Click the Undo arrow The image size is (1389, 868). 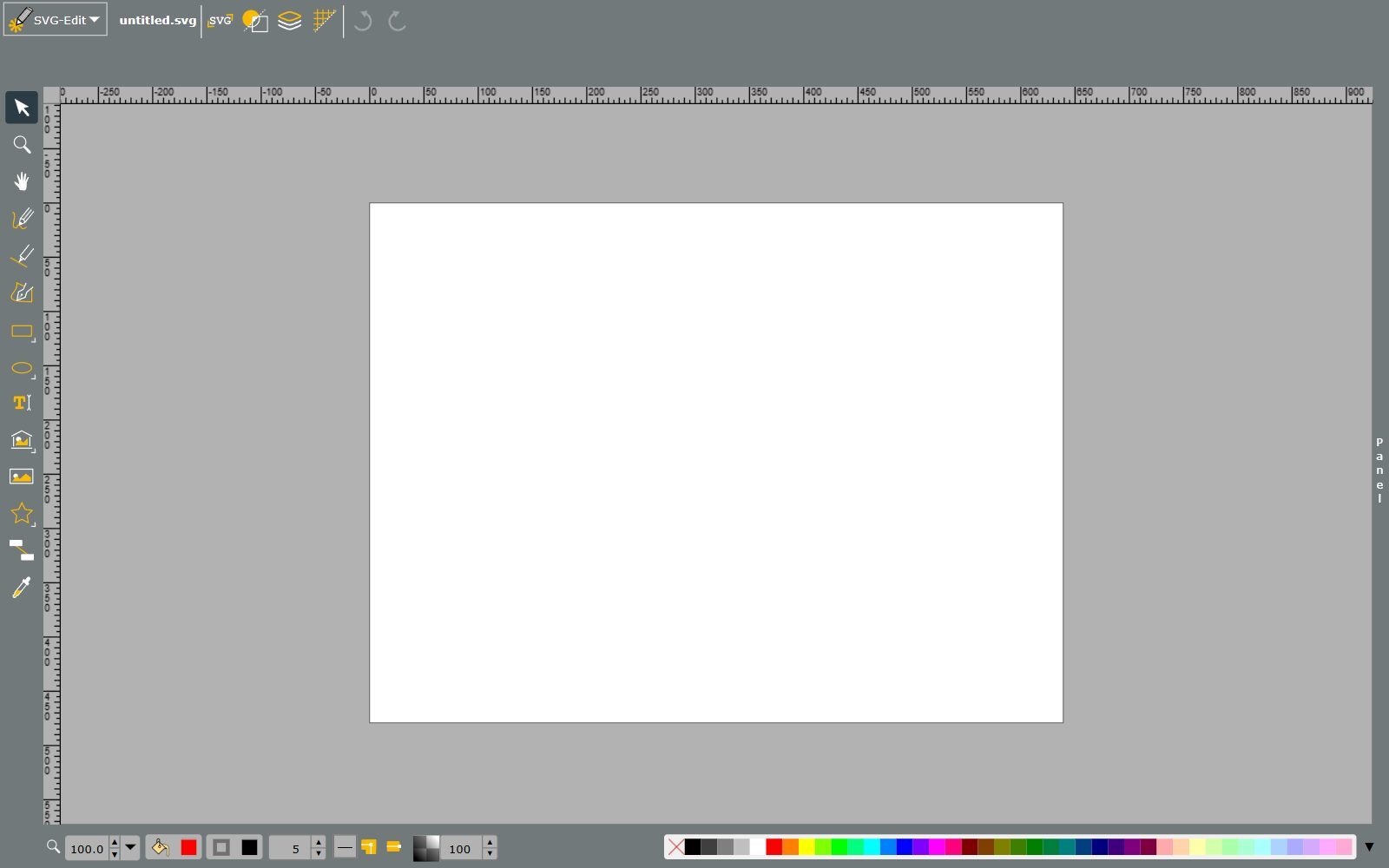(363, 21)
